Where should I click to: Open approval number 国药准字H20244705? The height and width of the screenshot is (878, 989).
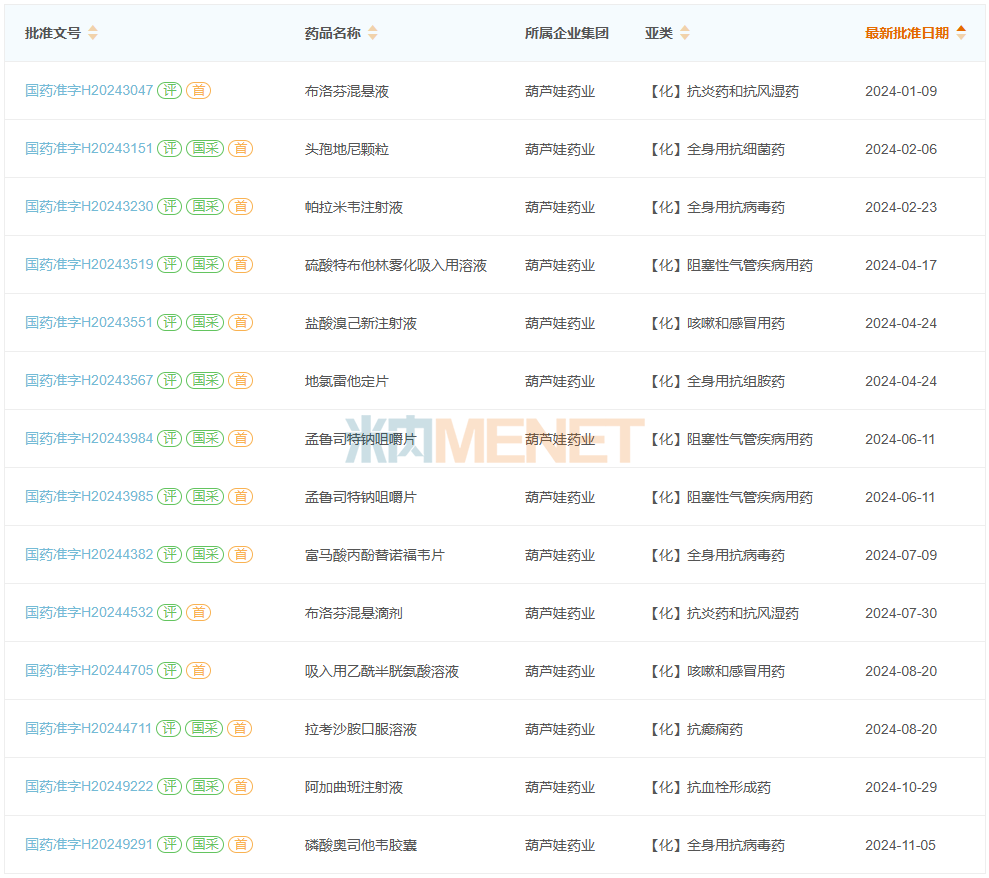[89, 671]
